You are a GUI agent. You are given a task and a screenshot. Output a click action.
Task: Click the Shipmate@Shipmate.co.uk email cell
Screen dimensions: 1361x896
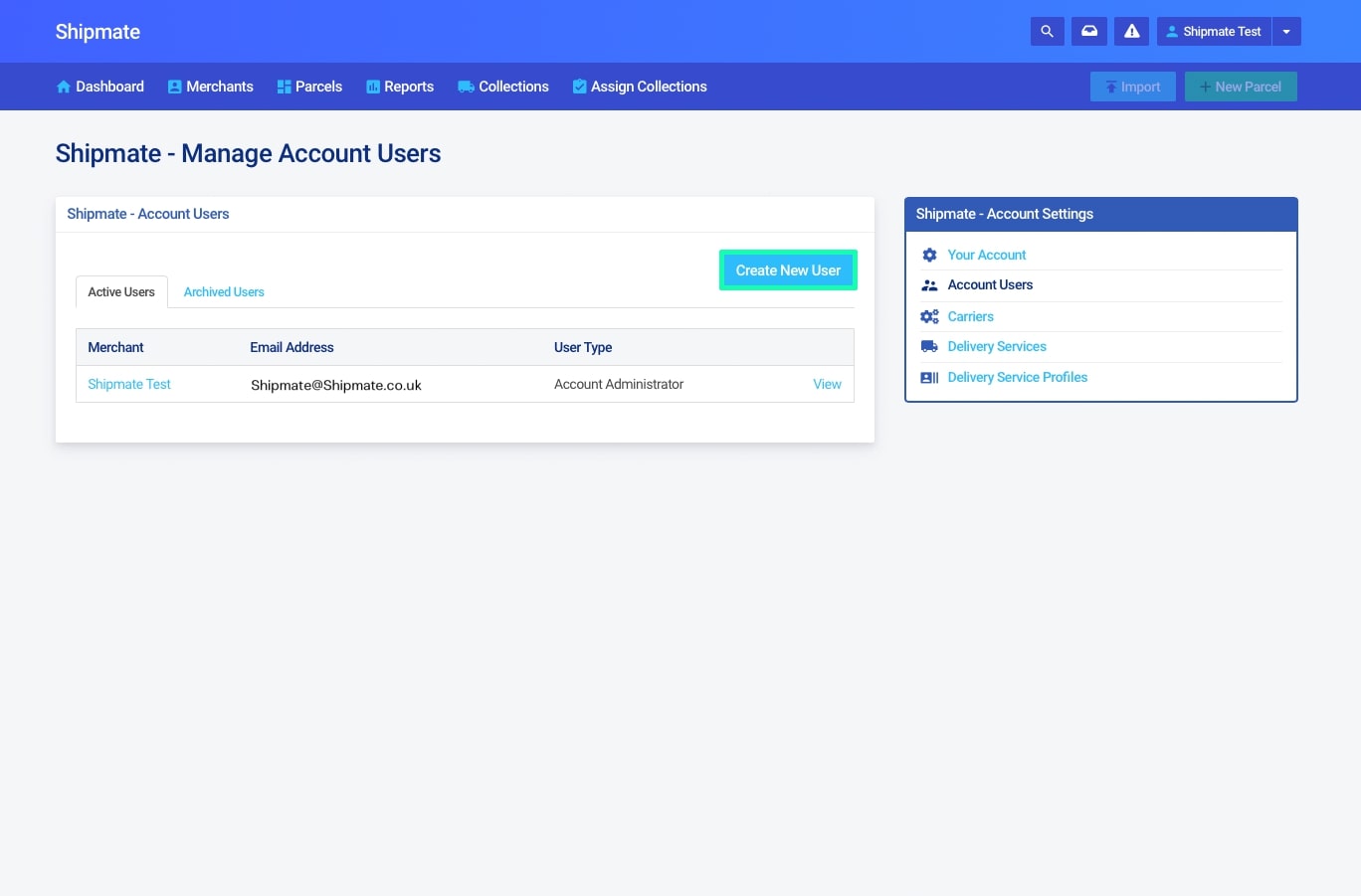(336, 385)
